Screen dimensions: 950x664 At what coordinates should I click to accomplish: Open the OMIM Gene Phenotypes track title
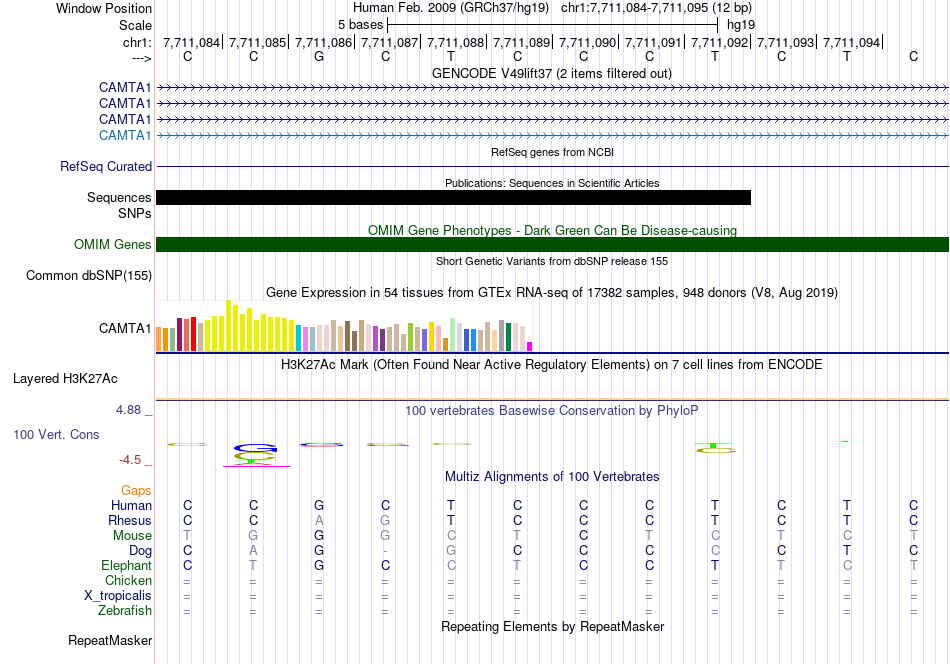(x=552, y=230)
